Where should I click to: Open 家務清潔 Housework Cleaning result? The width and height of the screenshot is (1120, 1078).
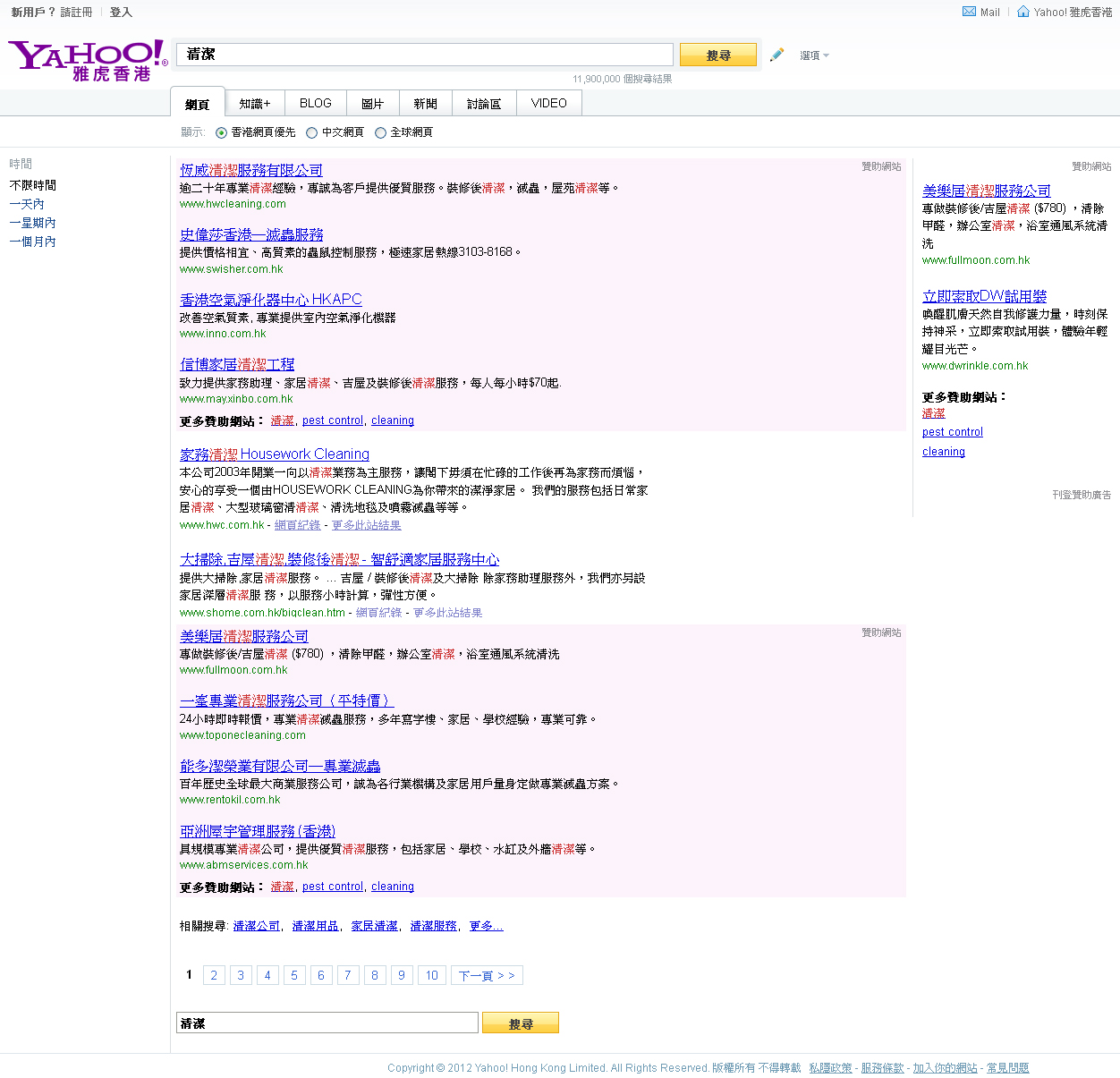(x=274, y=454)
